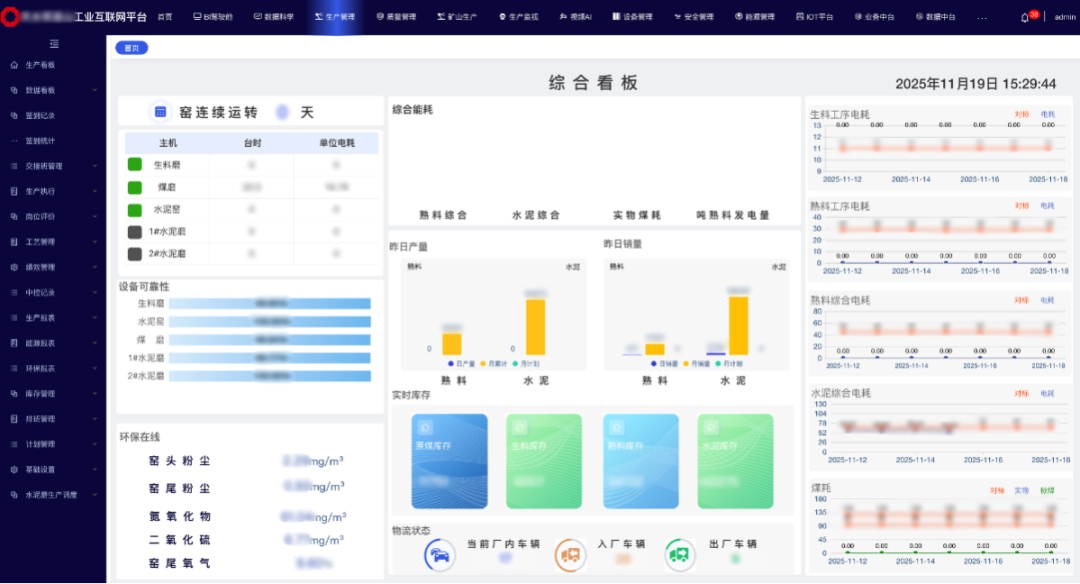Click the green truck icon for 出厂车辆
The width and height of the screenshot is (1080, 584).
pyautogui.click(x=680, y=554)
